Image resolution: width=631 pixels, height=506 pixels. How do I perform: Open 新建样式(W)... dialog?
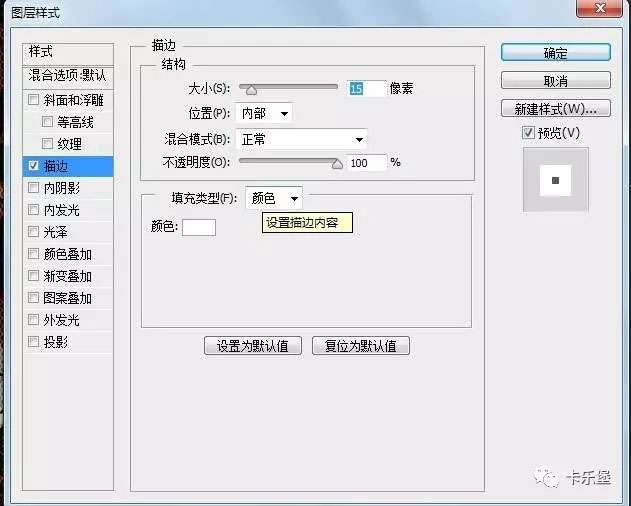click(x=556, y=109)
